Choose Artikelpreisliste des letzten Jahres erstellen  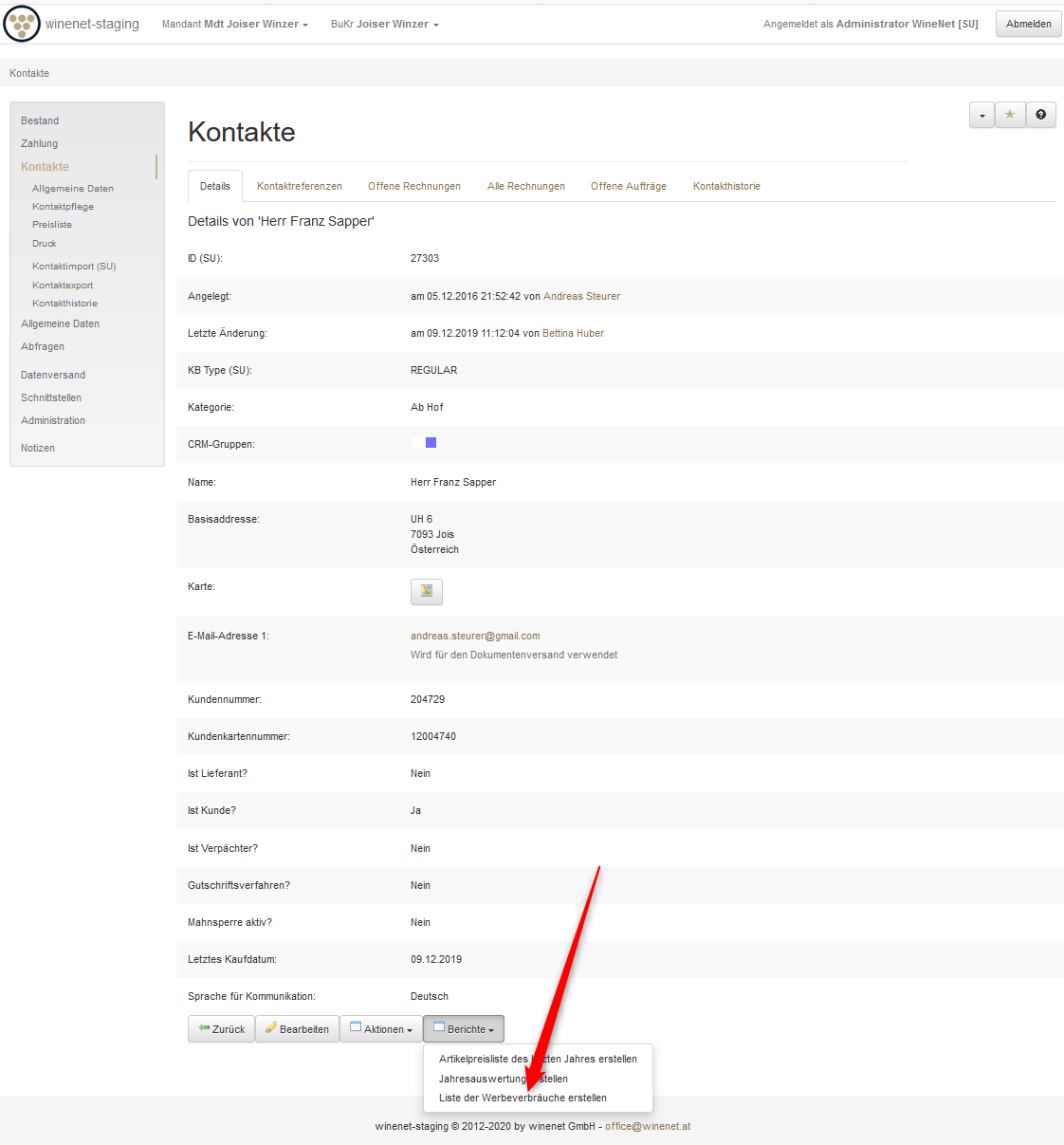point(538,1059)
